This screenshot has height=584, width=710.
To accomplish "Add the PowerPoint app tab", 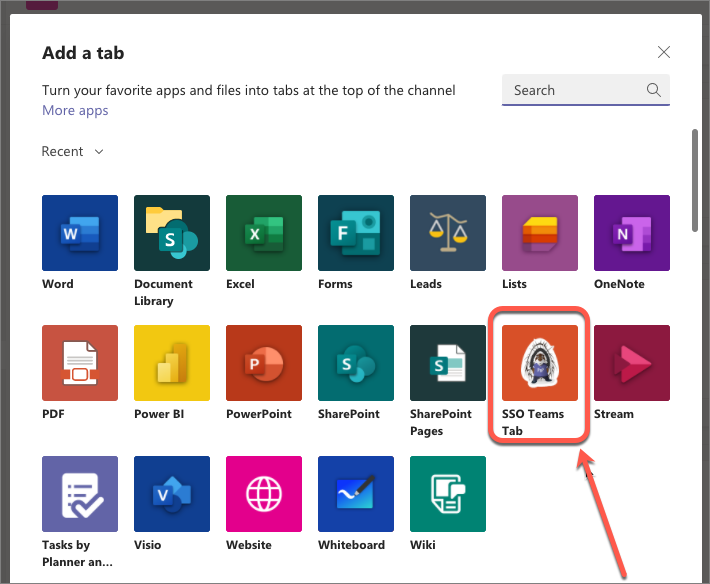I will (x=264, y=363).
